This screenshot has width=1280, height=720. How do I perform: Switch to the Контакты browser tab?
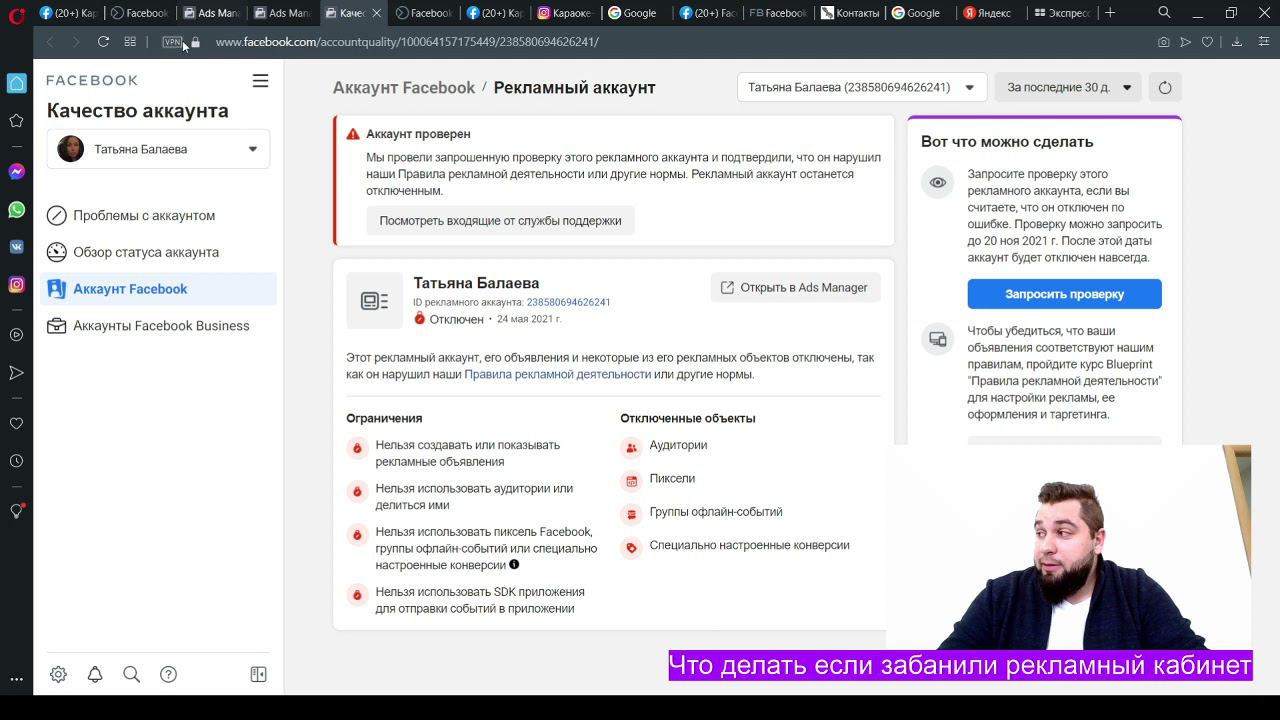pyautogui.click(x=850, y=13)
